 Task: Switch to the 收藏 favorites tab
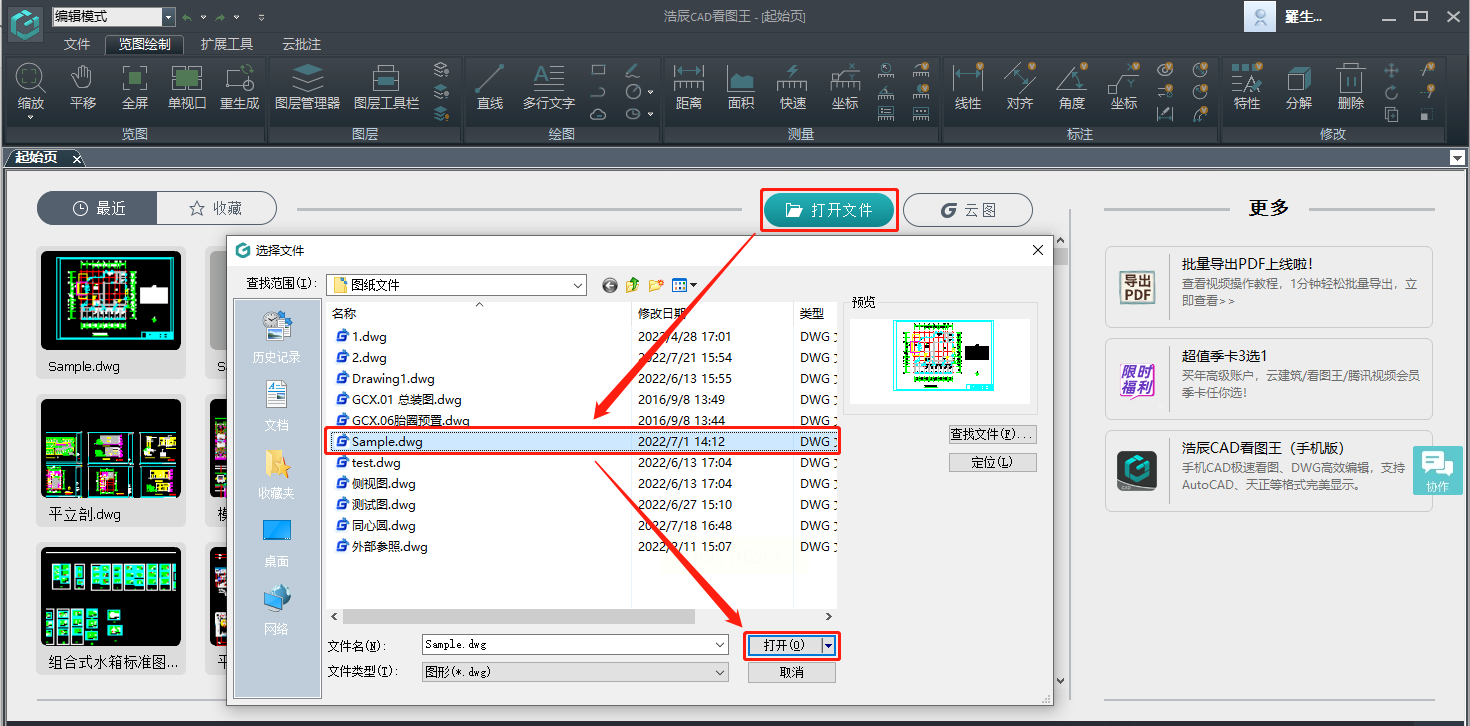coord(216,208)
